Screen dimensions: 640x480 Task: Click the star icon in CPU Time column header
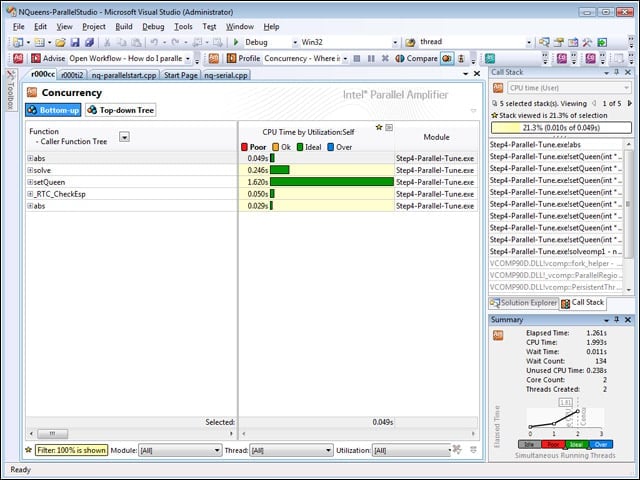(379, 127)
